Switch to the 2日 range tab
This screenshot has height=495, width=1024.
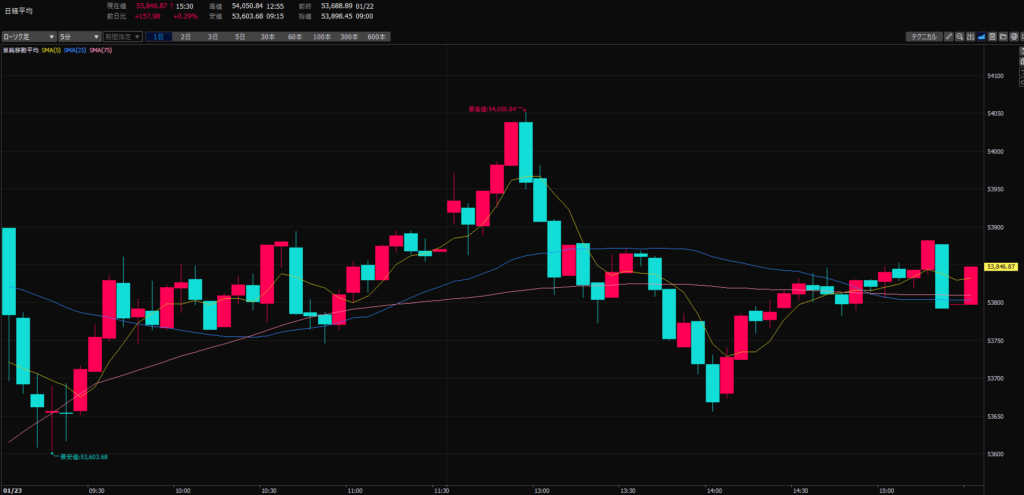(186, 37)
